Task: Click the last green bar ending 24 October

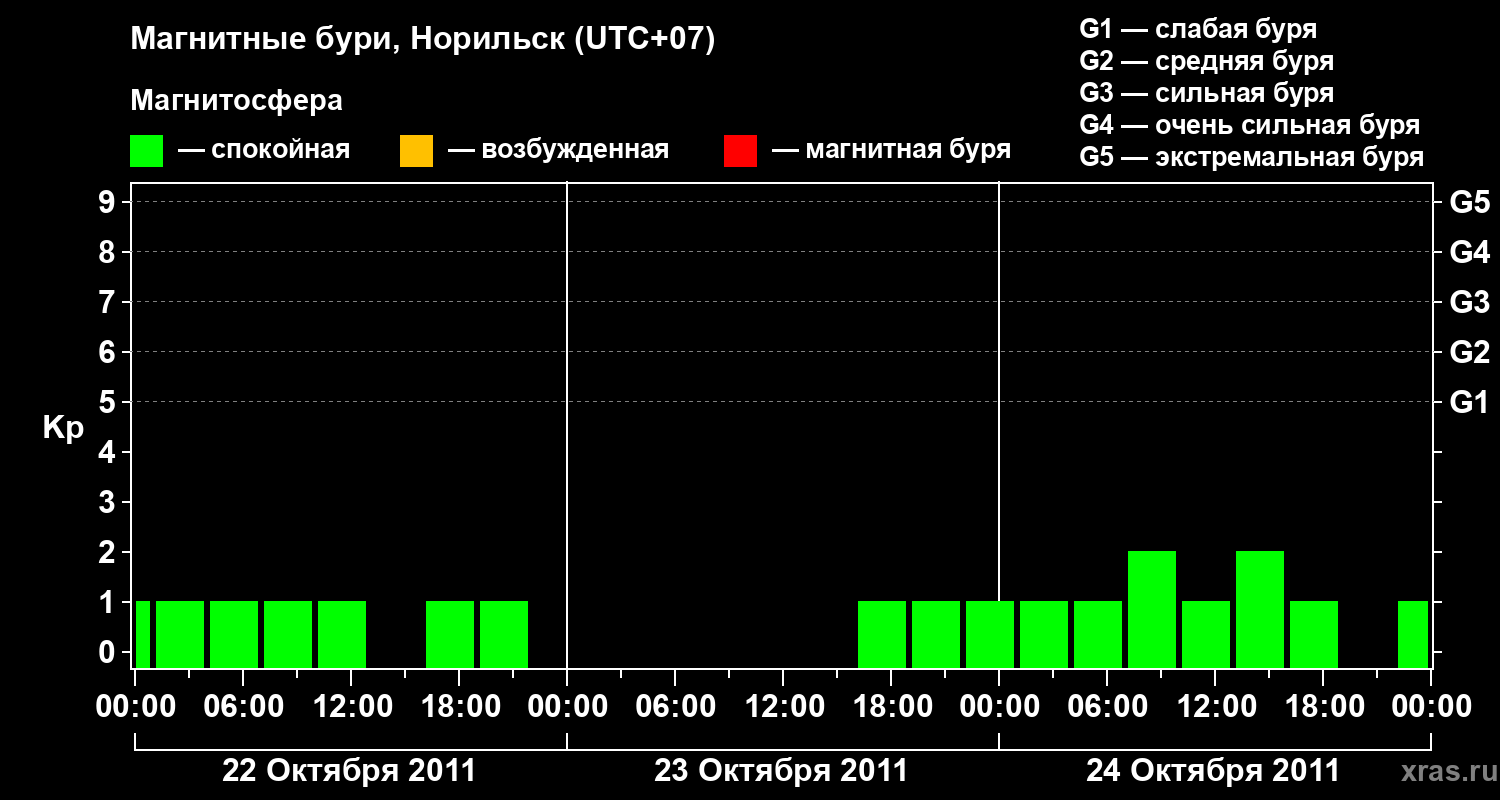Action: (x=1413, y=634)
